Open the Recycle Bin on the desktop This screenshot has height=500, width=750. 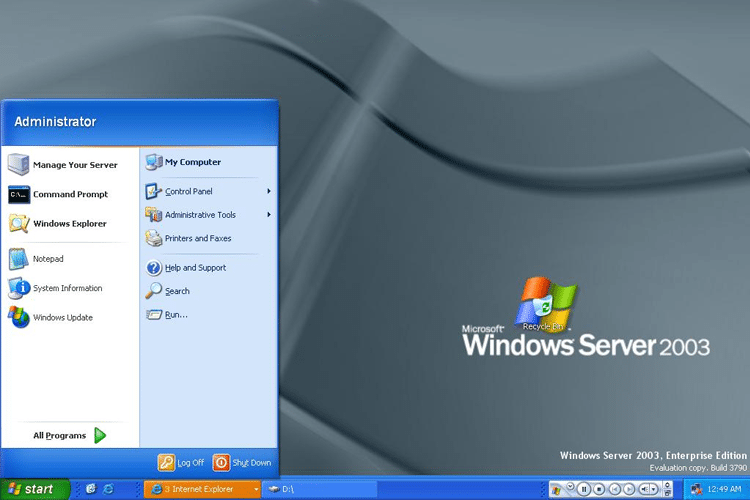(543, 313)
